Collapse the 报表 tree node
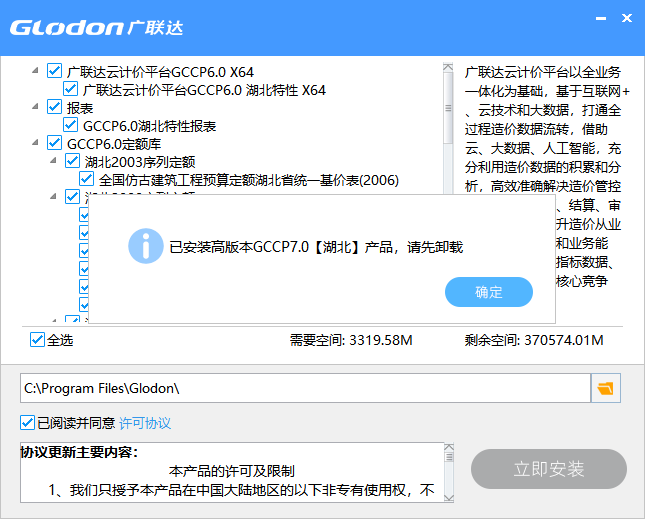645x519 pixels. pyautogui.click(x=35, y=107)
